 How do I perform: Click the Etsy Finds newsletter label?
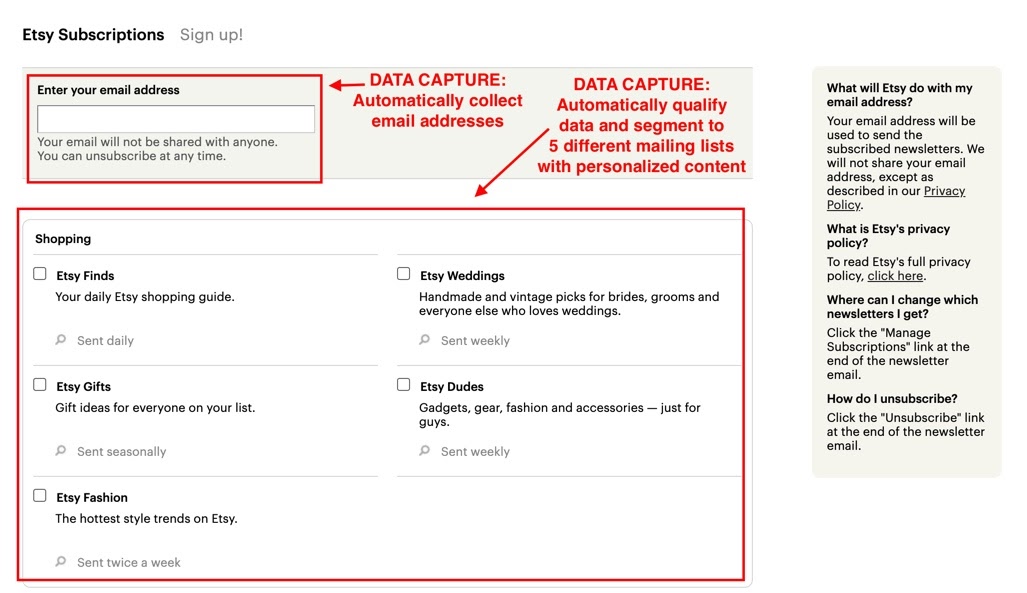(85, 276)
